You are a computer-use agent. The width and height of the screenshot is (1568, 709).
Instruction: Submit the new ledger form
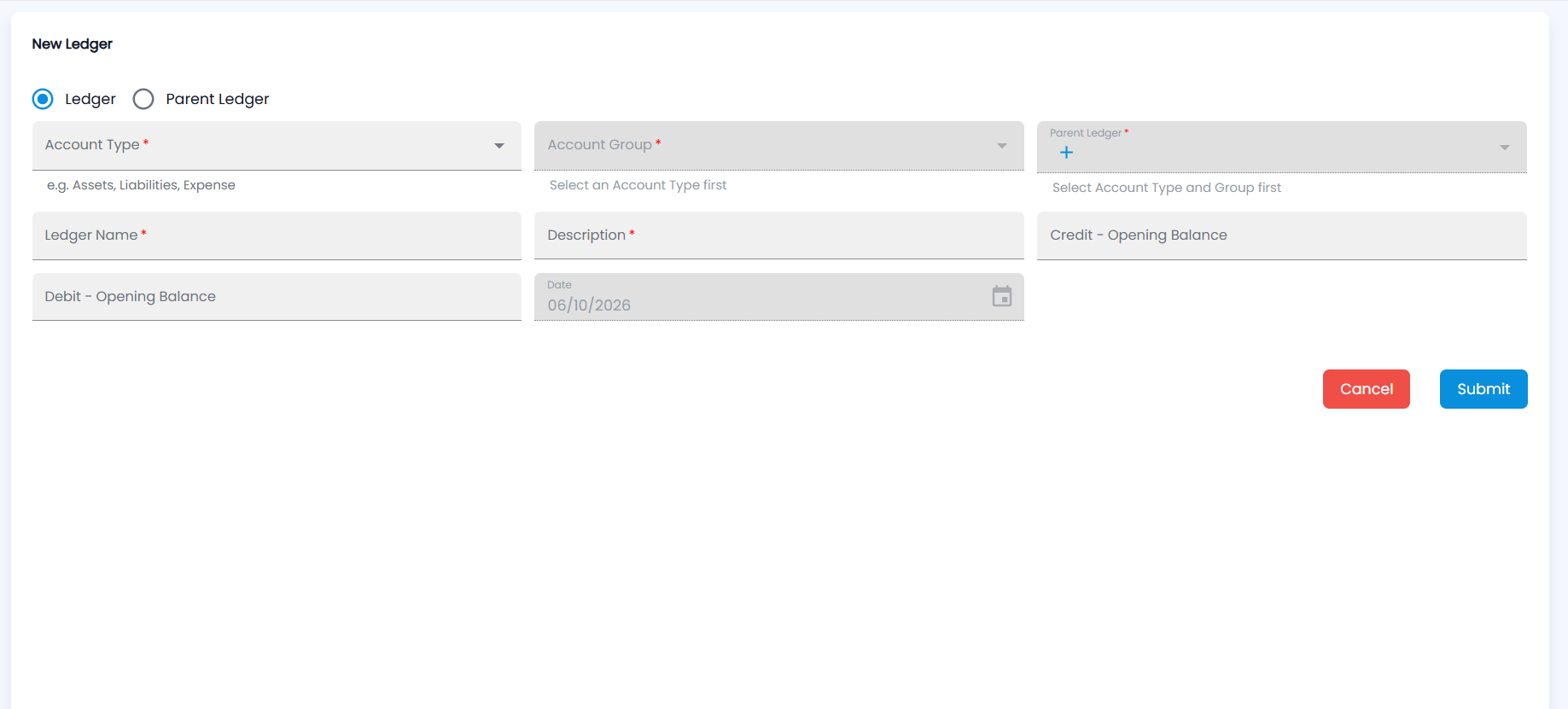tap(1483, 389)
